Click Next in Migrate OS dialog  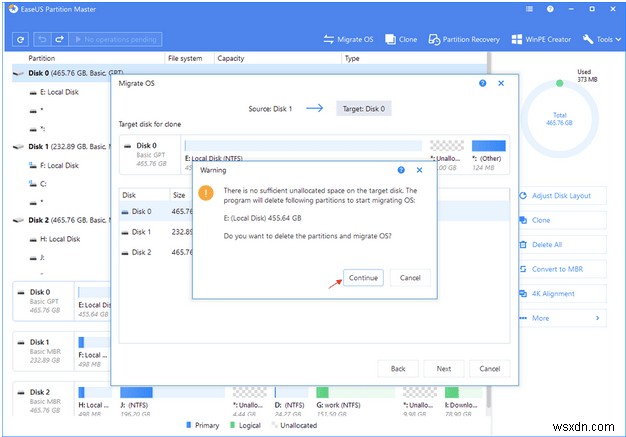[444, 369]
